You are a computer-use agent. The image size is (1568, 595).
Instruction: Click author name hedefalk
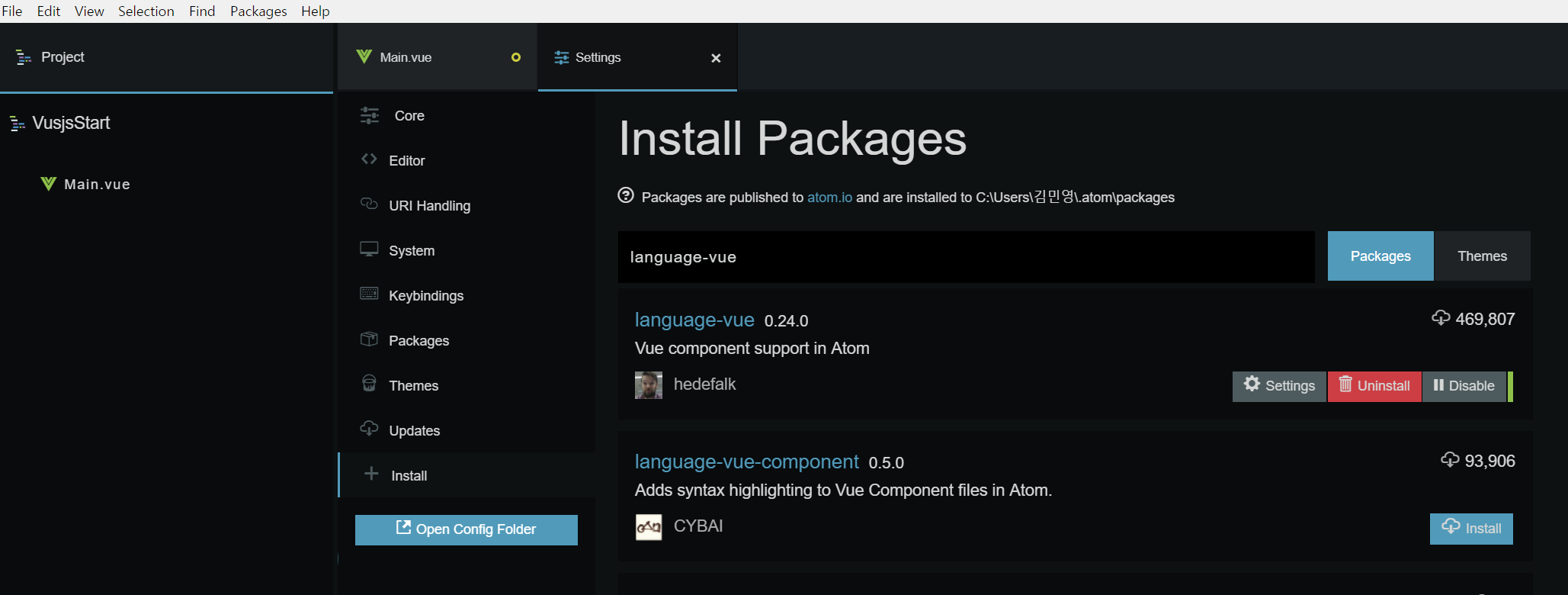click(704, 384)
